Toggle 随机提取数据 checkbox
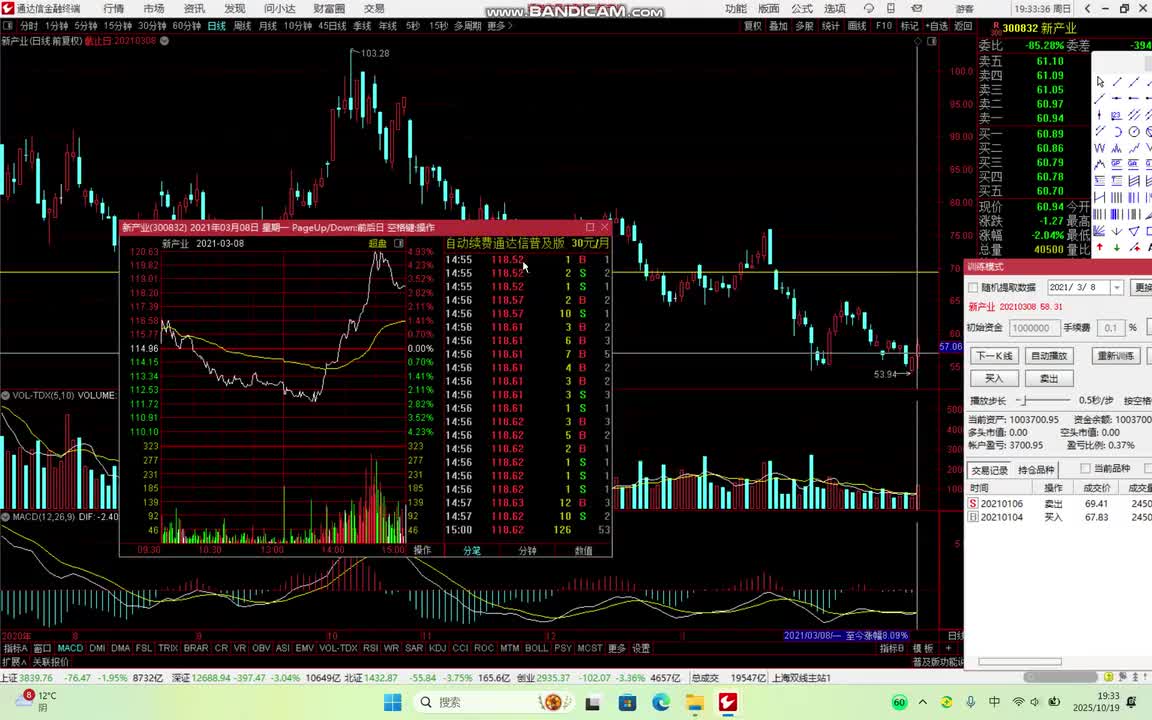Viewport: 1152px width, 720px height. [x=973, y=287]
